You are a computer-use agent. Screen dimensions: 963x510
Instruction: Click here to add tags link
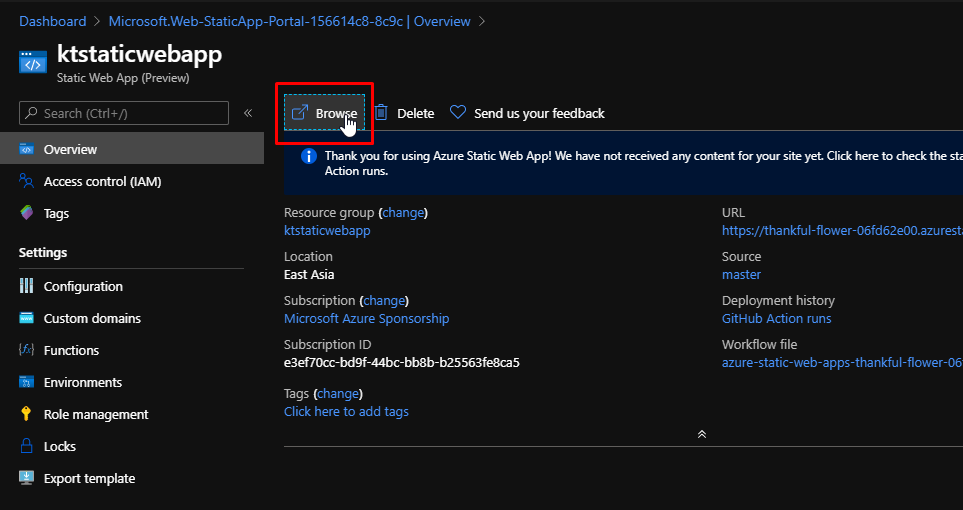pyautogui.click(x=346, y=411)
